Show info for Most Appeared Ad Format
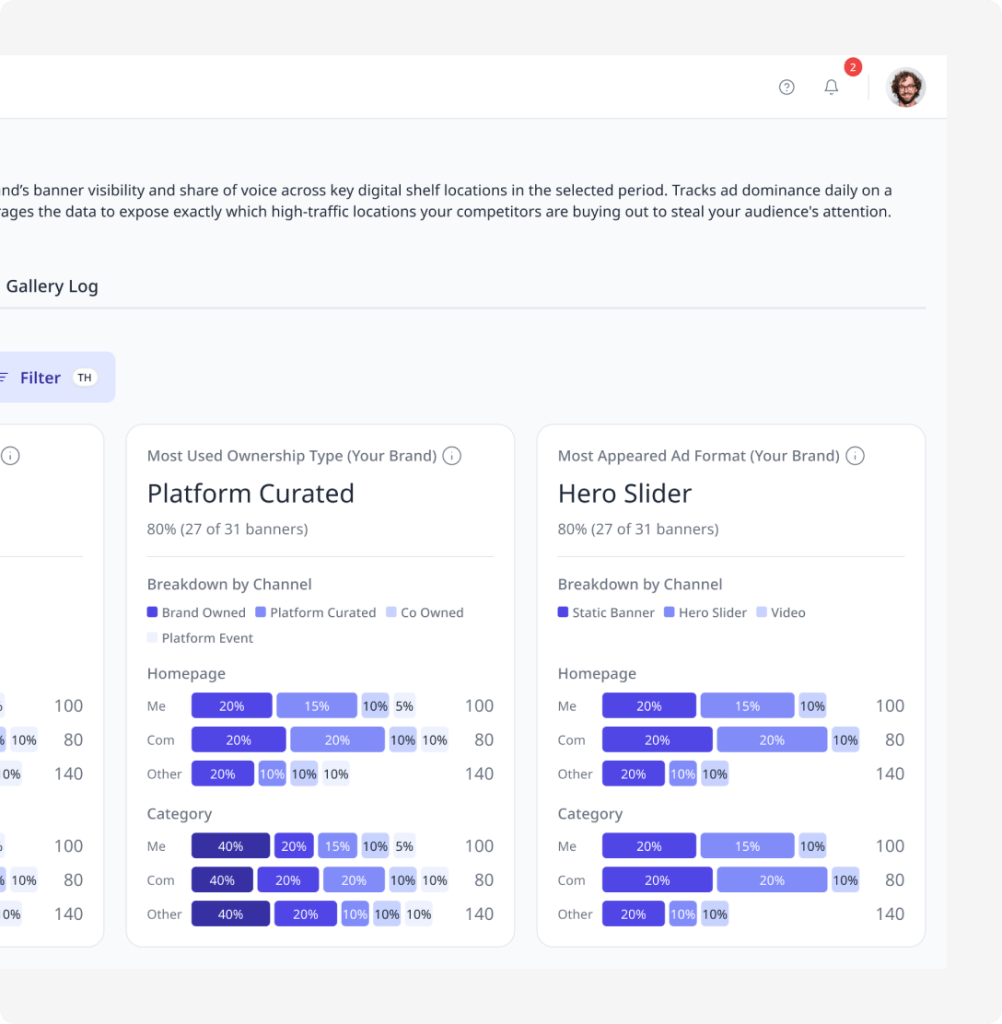1002x1024 pixels. [x=854, y=456]
